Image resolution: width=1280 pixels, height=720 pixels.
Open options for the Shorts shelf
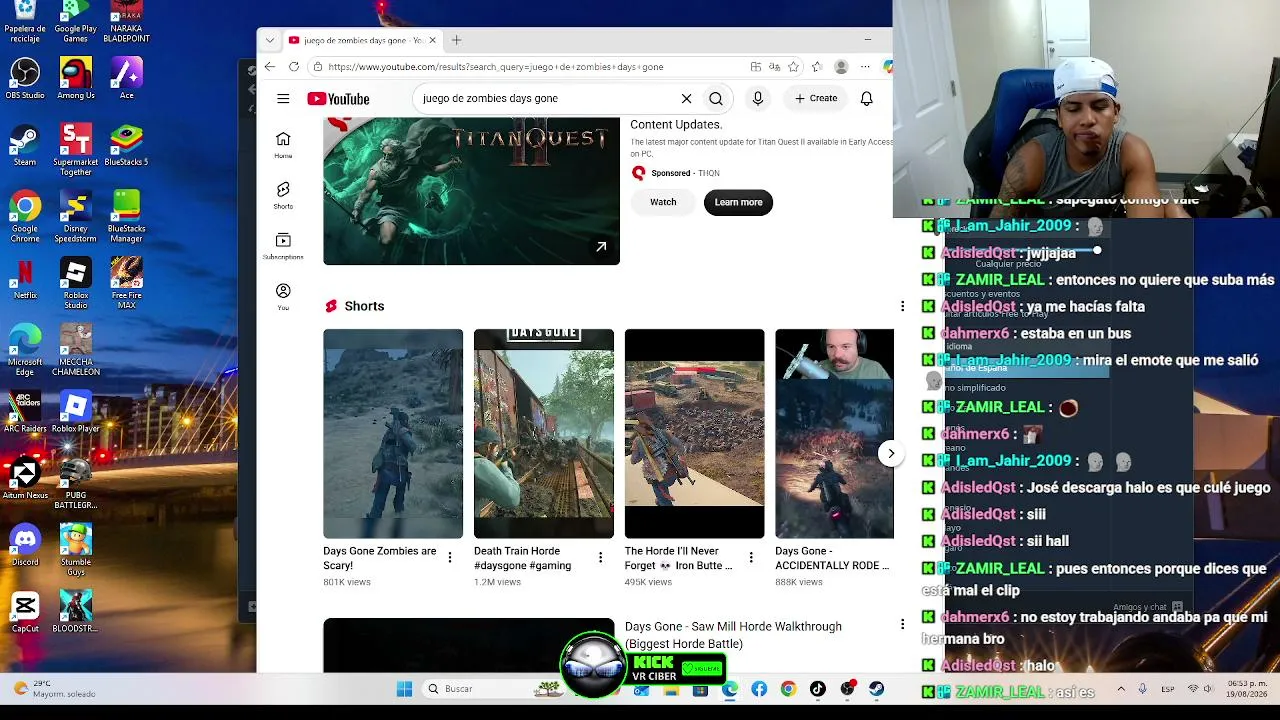(x=902, y=306)
